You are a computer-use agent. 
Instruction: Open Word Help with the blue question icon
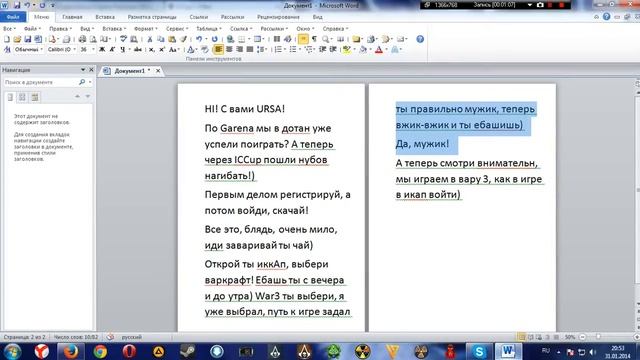point(420,39)
